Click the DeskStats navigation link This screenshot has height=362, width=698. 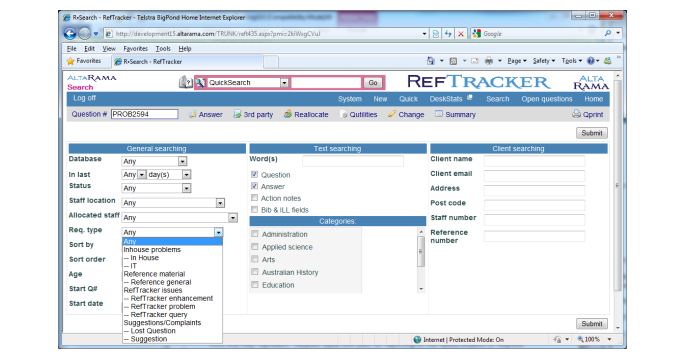coord(446,99)
